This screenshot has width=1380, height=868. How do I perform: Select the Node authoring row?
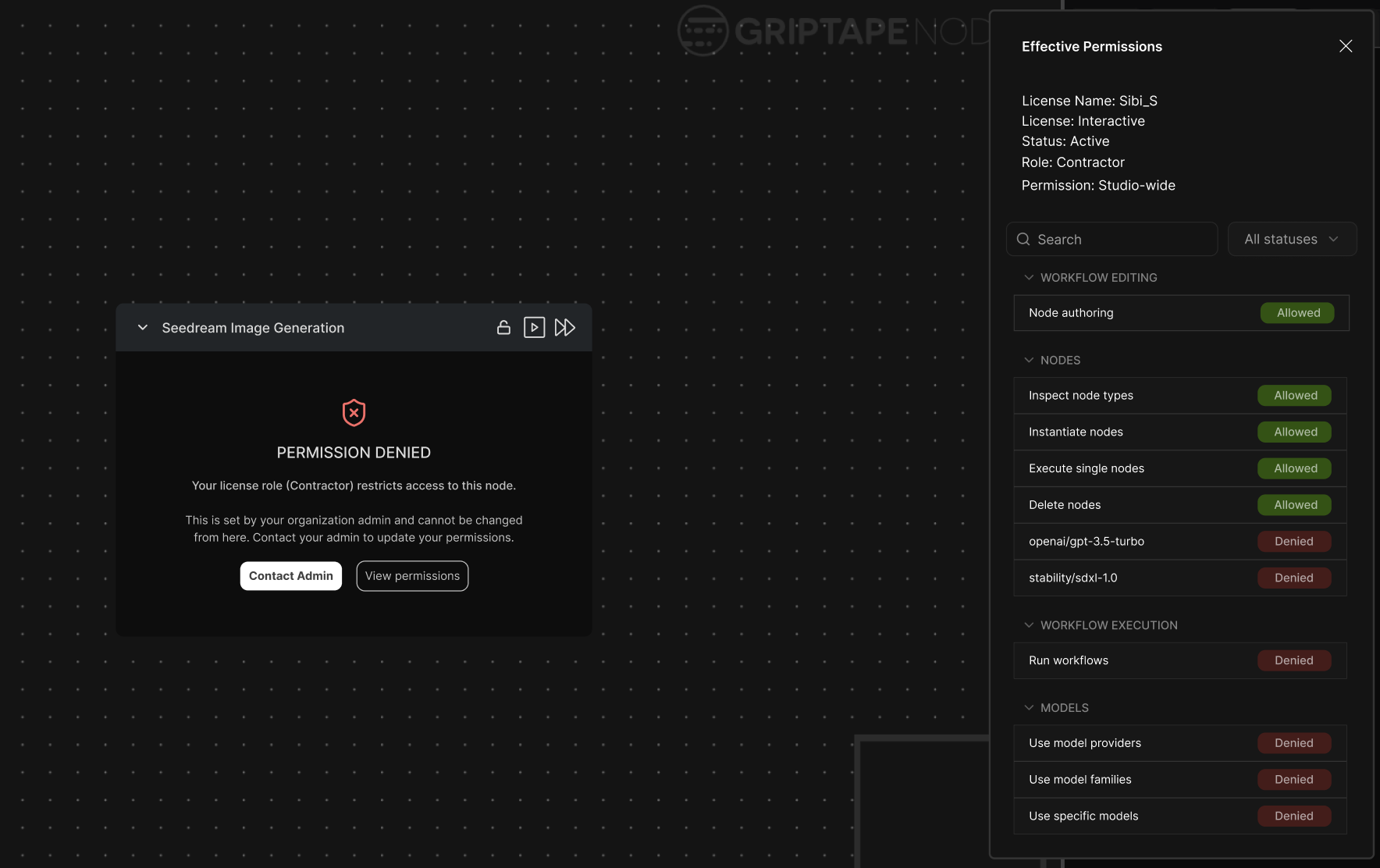click(x=1181, y=313)
